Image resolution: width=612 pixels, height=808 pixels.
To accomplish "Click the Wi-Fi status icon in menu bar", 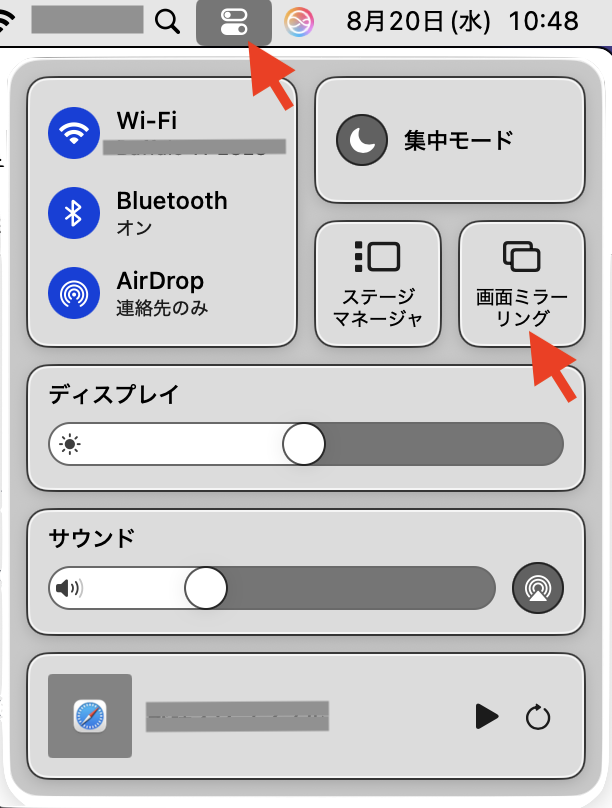I will coord(7,21).
